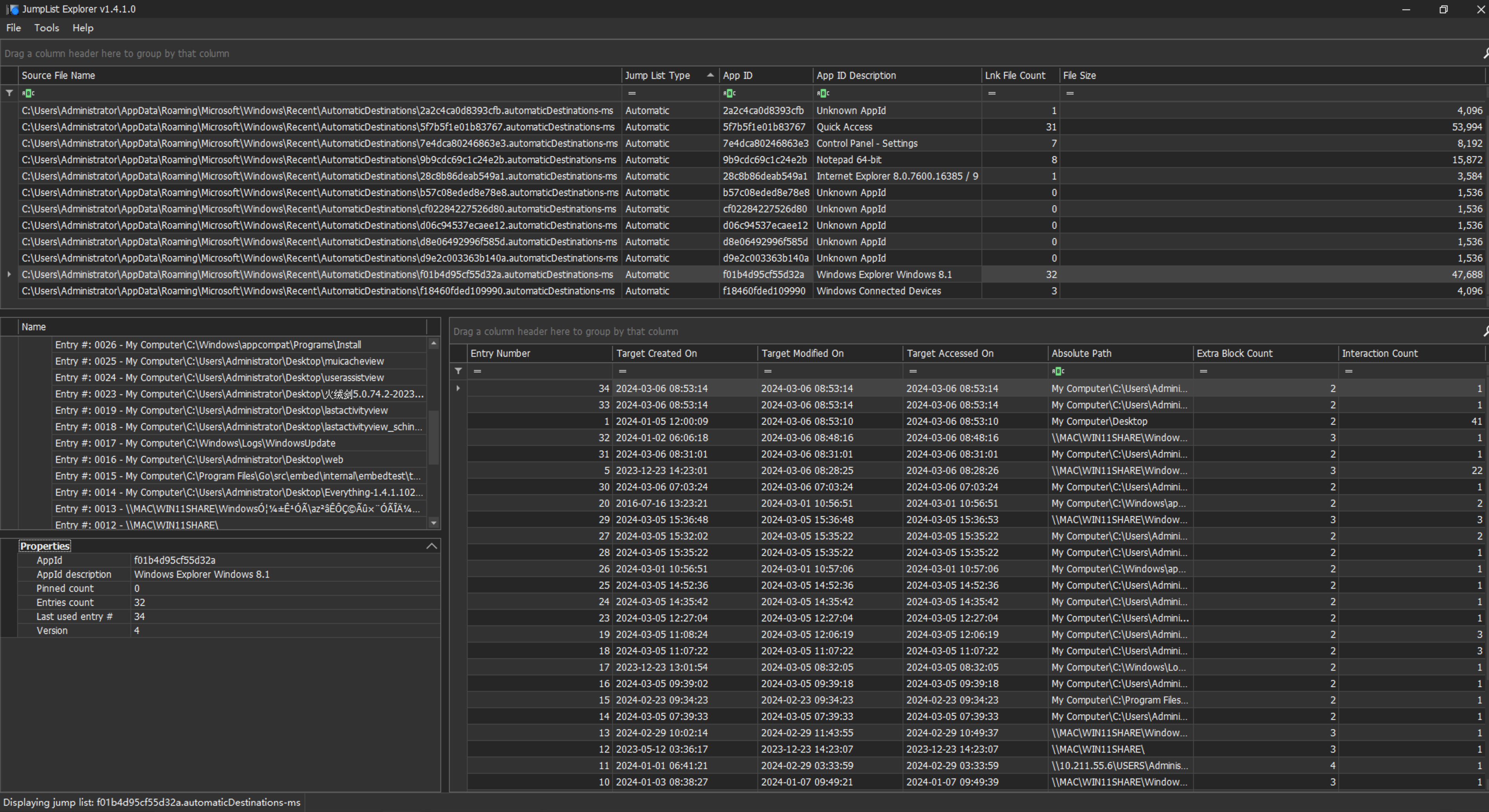This screenshot has width=1489, height=812.
Task: Open the Help menu
Action: click(x=83, y=28)
